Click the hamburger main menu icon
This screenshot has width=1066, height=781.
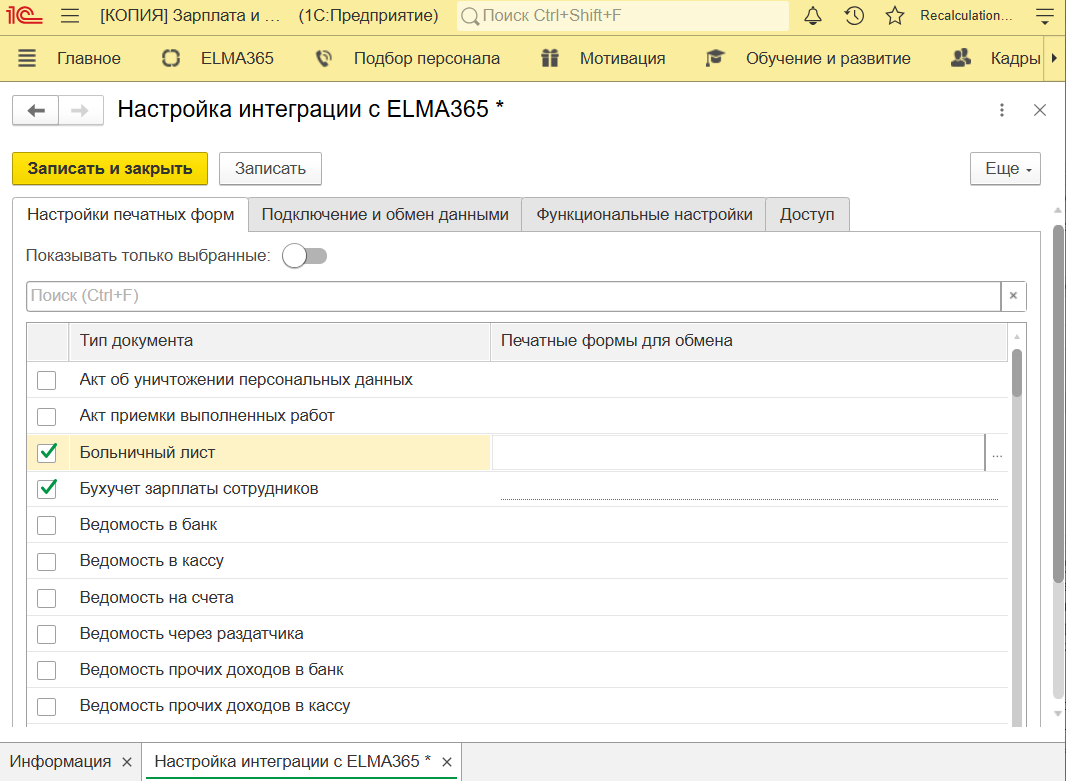69,16
